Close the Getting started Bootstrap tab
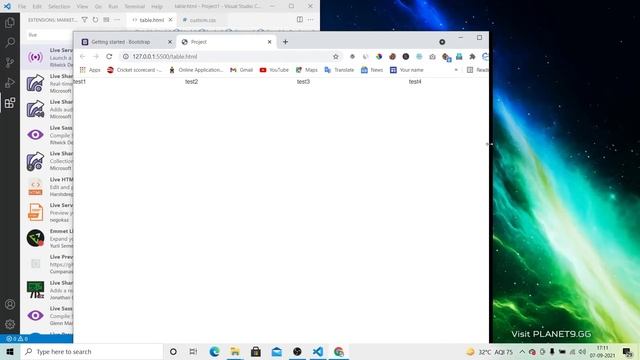 click(170, 42)
